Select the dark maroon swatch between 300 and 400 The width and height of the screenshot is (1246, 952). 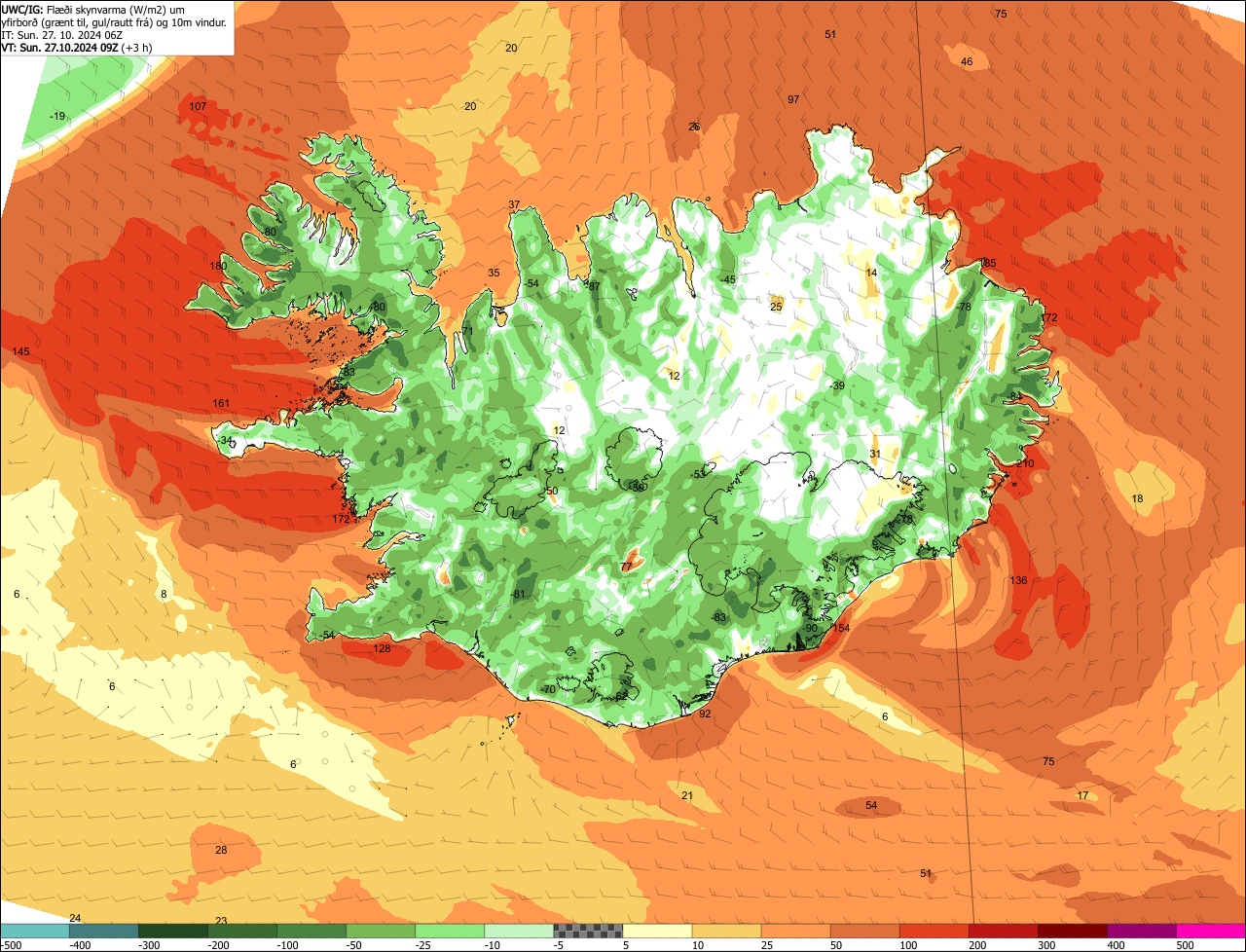pyautogui.click(x=1072, y=931)
